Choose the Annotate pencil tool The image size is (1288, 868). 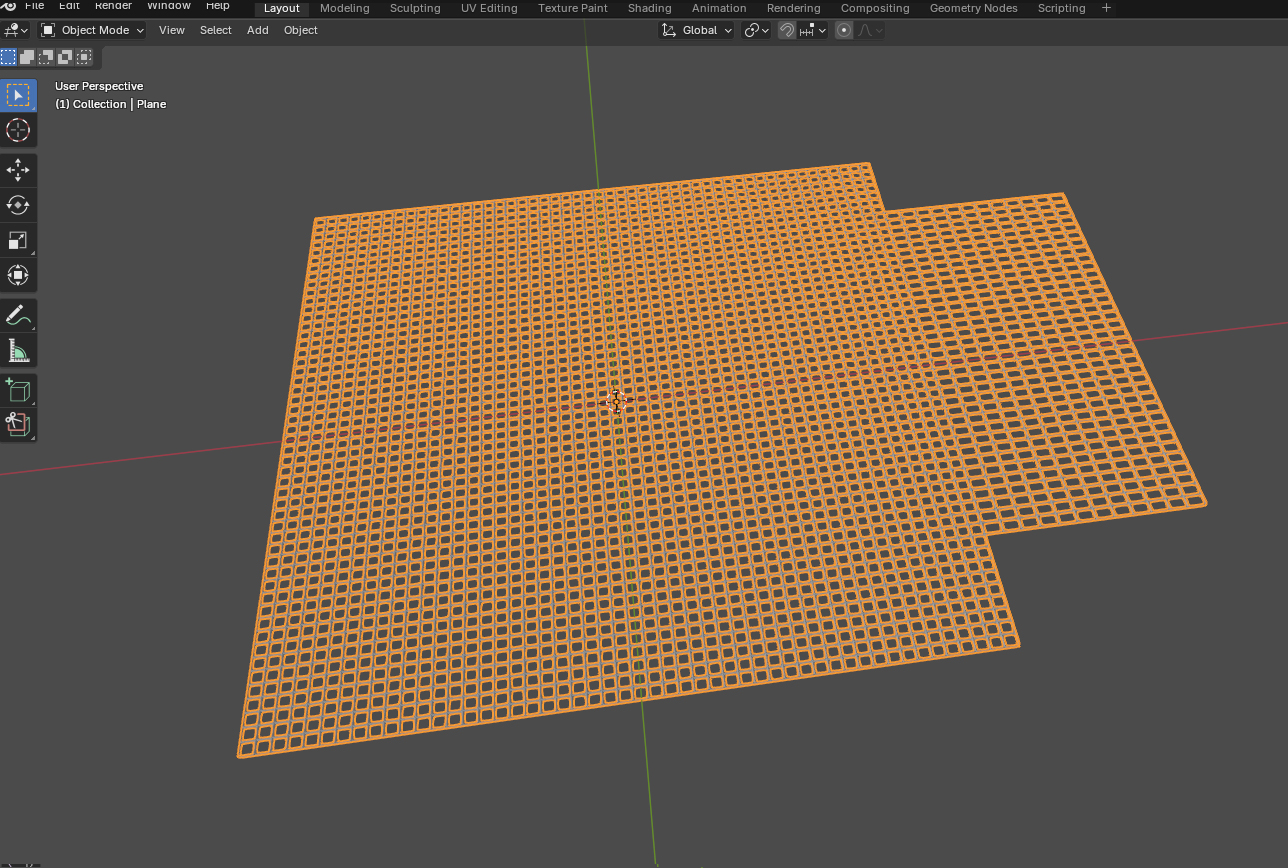click(18, 315)
